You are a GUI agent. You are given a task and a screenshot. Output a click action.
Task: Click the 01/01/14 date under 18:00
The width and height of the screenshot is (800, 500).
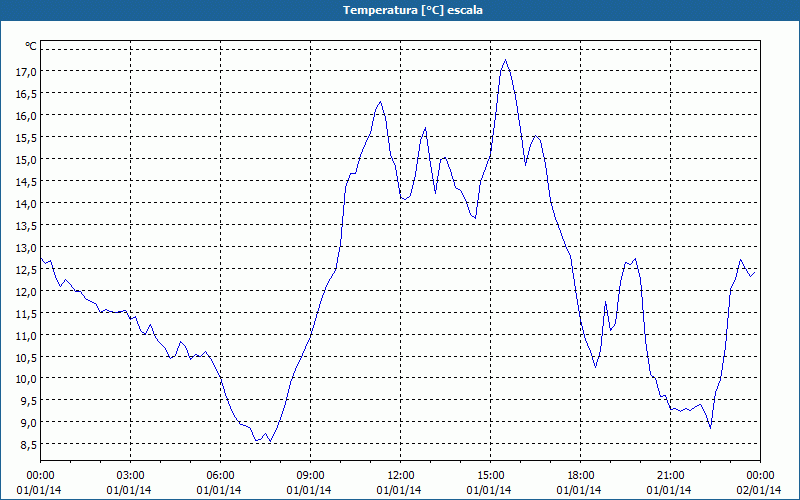tap(579, 490)
